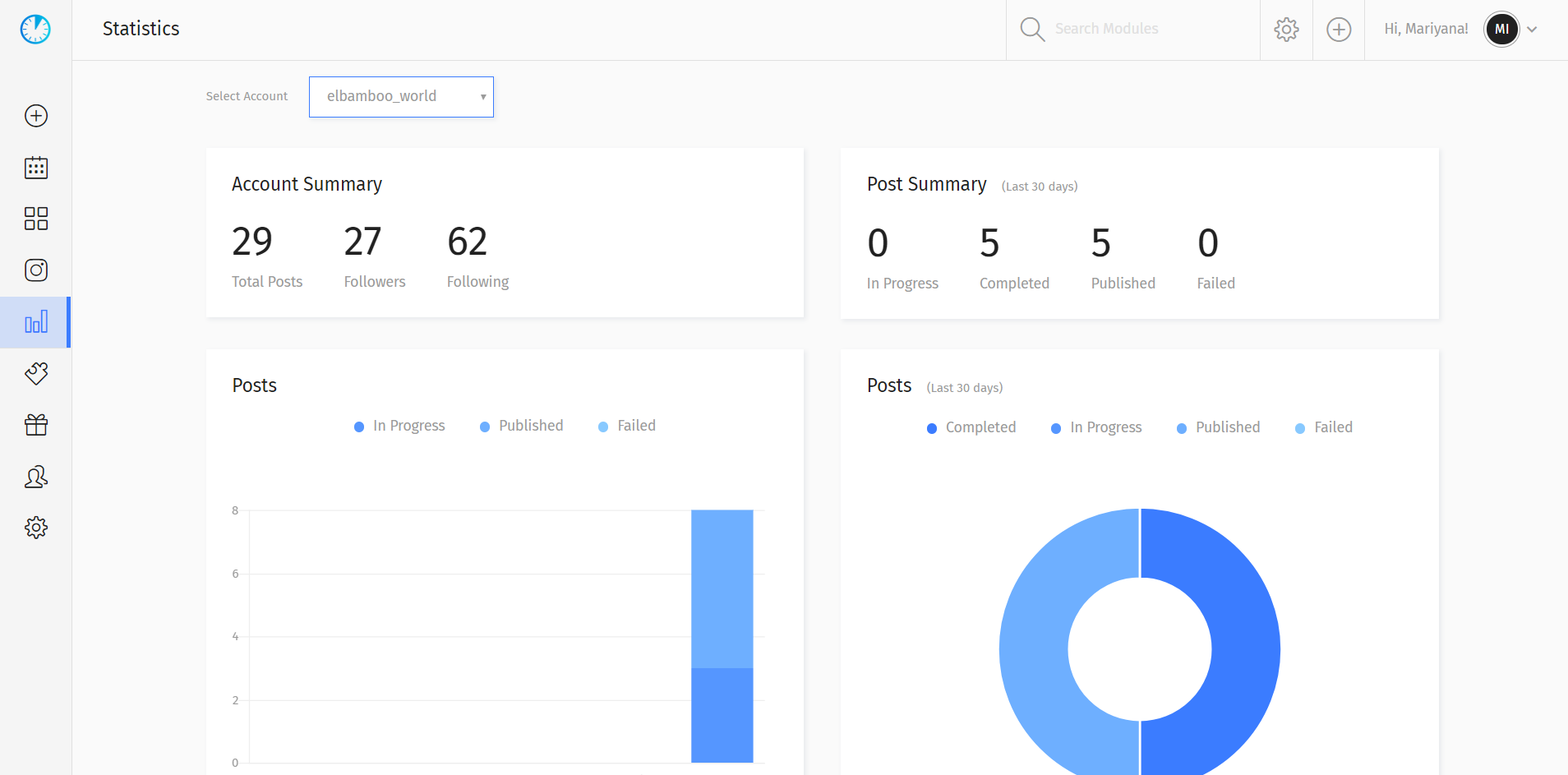Screen dimensions: 1568x775
Task: Click the MI profile avatar
Action: click(1501, 30)
